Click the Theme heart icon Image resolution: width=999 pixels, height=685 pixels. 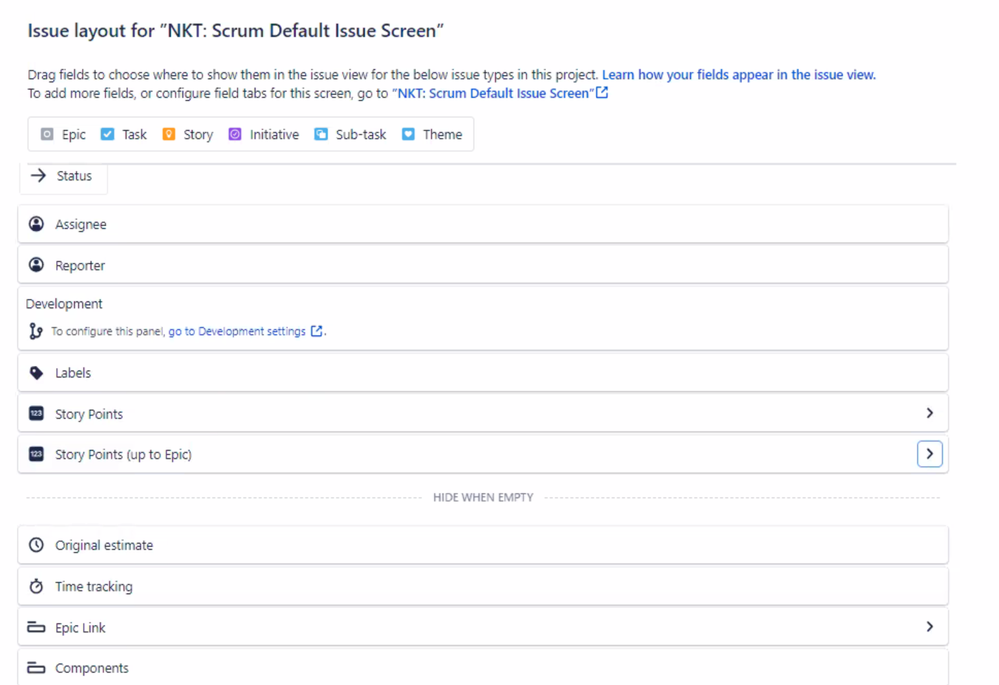pos(408,134)
